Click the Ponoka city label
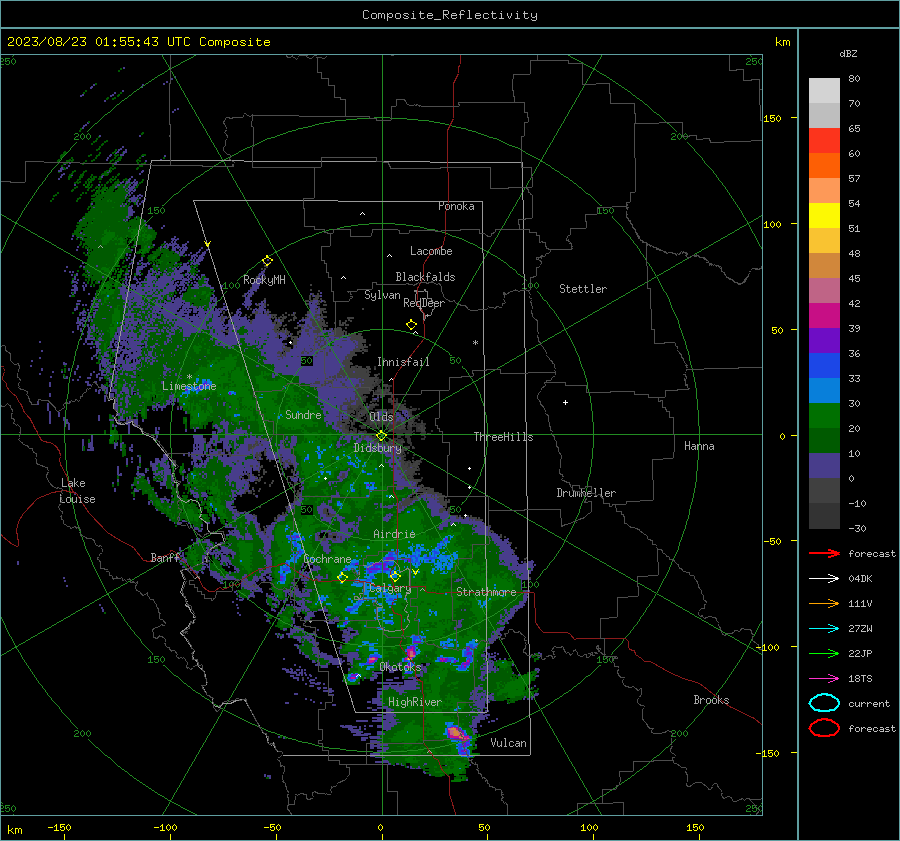Viewport: 900px width, 841px height. pyautogui.click(x=456, y=206)
